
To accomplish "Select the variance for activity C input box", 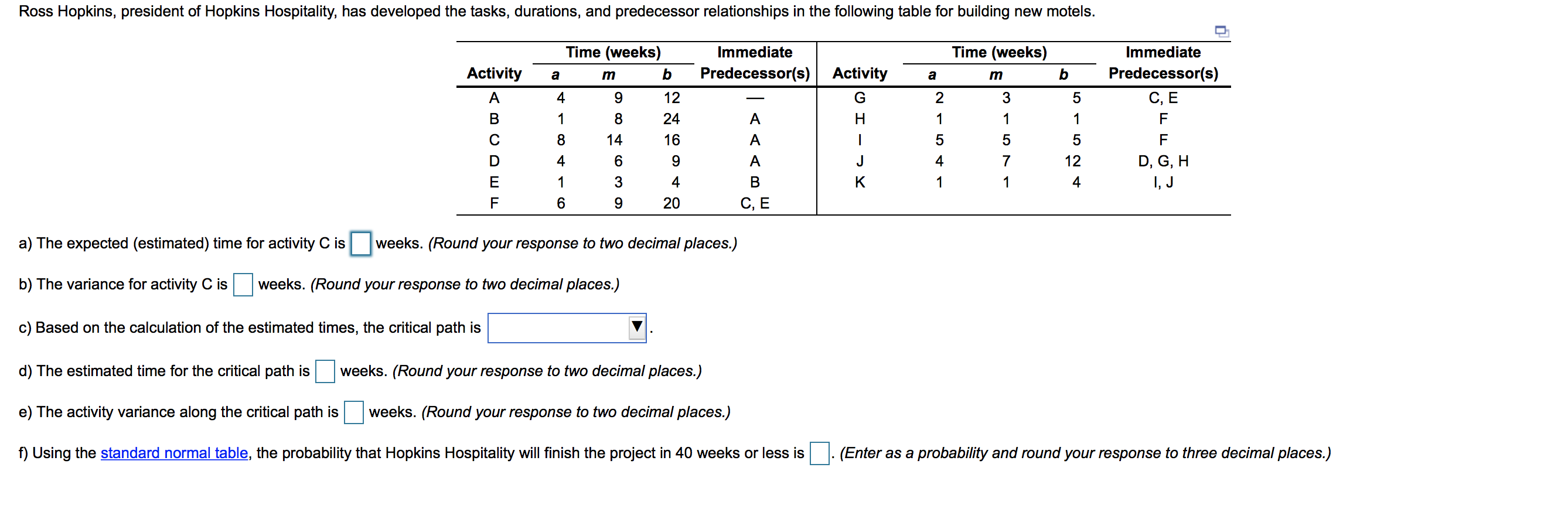I will (x=243, y=284).
